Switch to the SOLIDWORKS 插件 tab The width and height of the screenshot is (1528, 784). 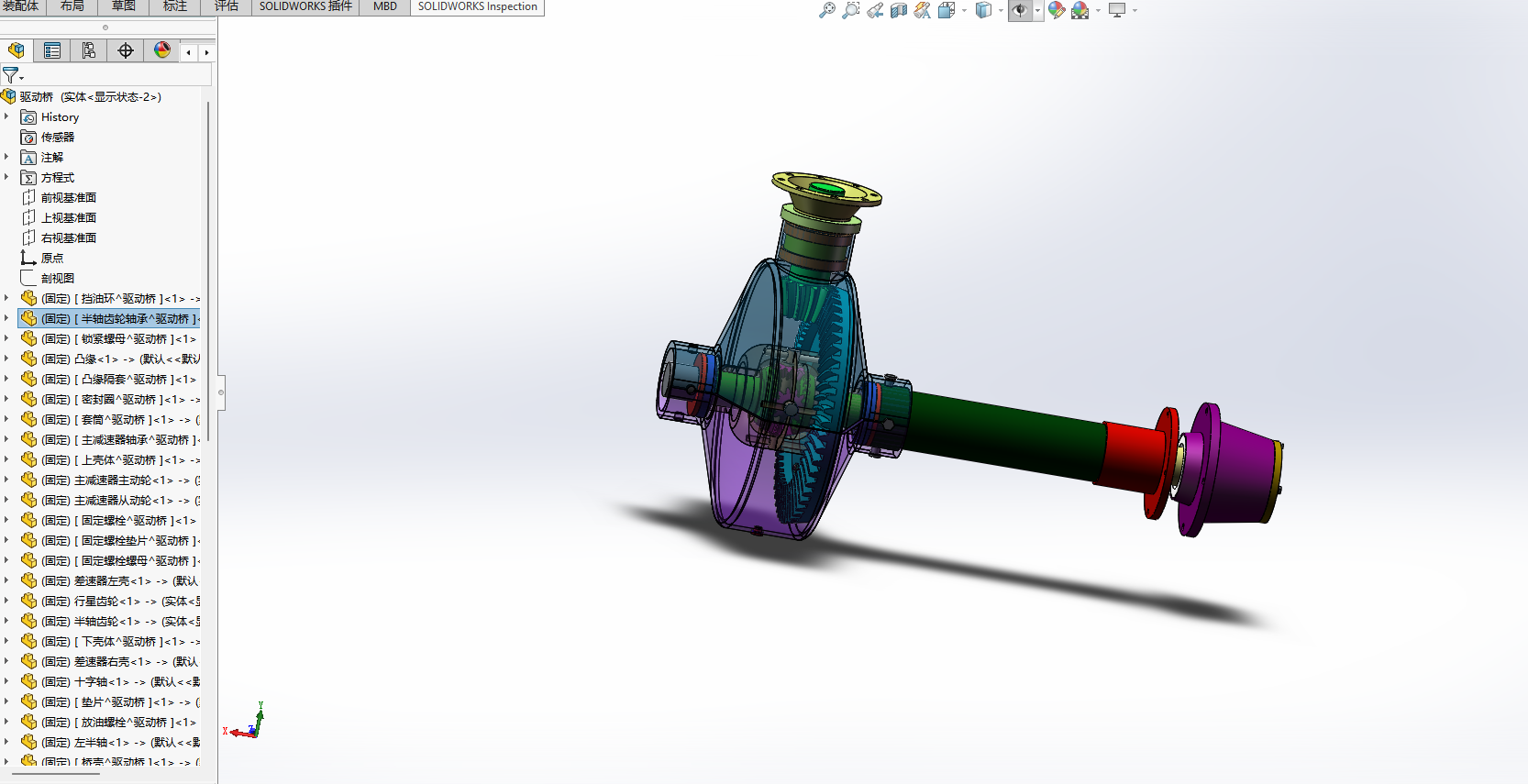pos(305,6)
